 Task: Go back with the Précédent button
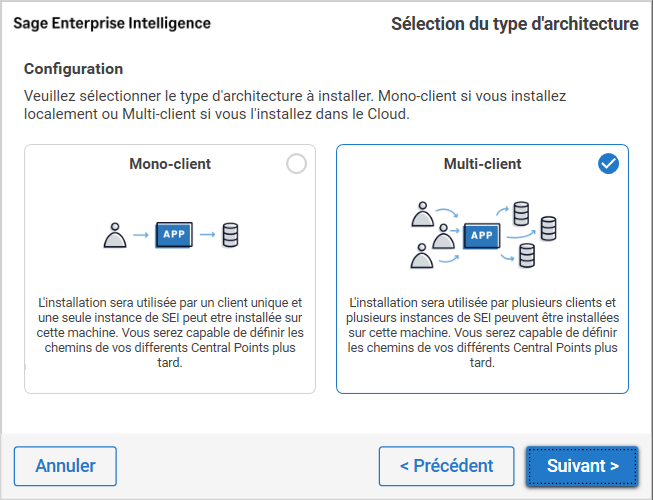[446, 466]
